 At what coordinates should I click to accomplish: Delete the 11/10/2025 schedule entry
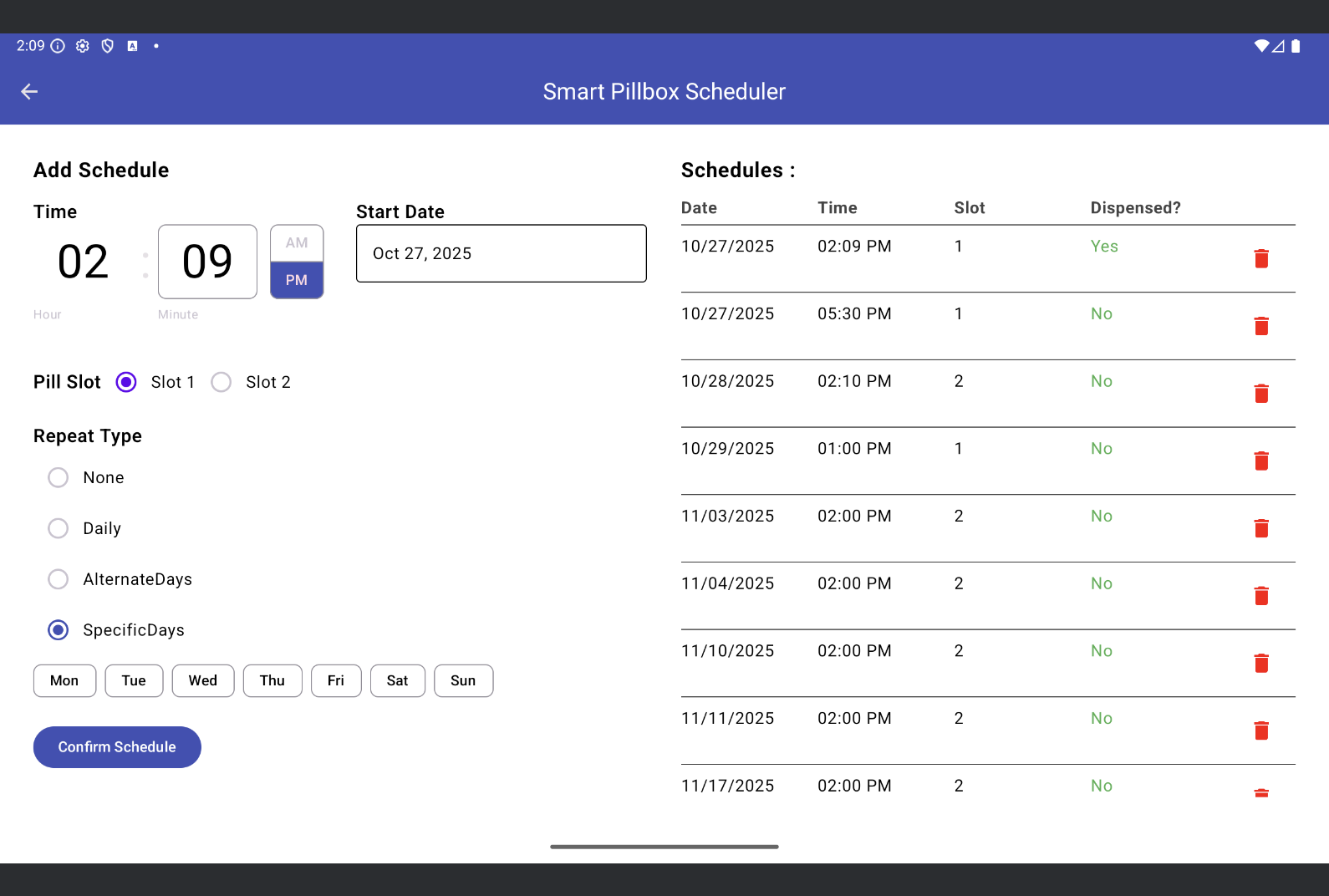[x=1261, y=663]
